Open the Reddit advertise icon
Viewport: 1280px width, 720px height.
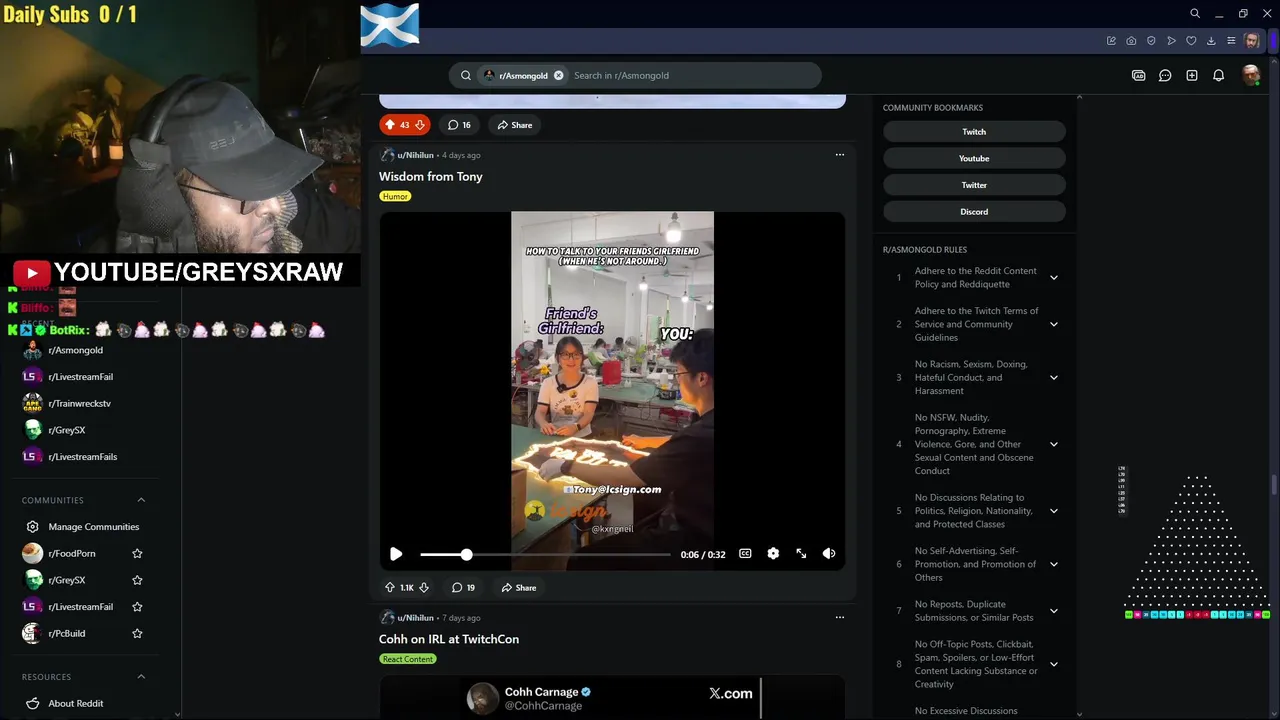(x=1138, y=75)
